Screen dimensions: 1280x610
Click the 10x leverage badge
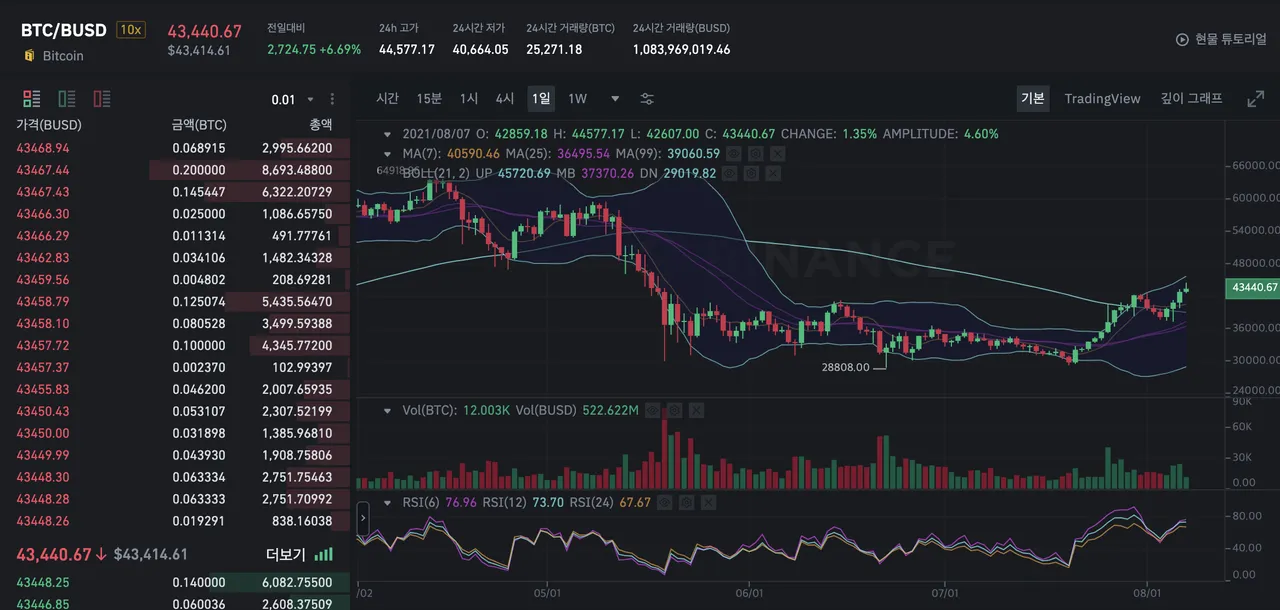130,30
